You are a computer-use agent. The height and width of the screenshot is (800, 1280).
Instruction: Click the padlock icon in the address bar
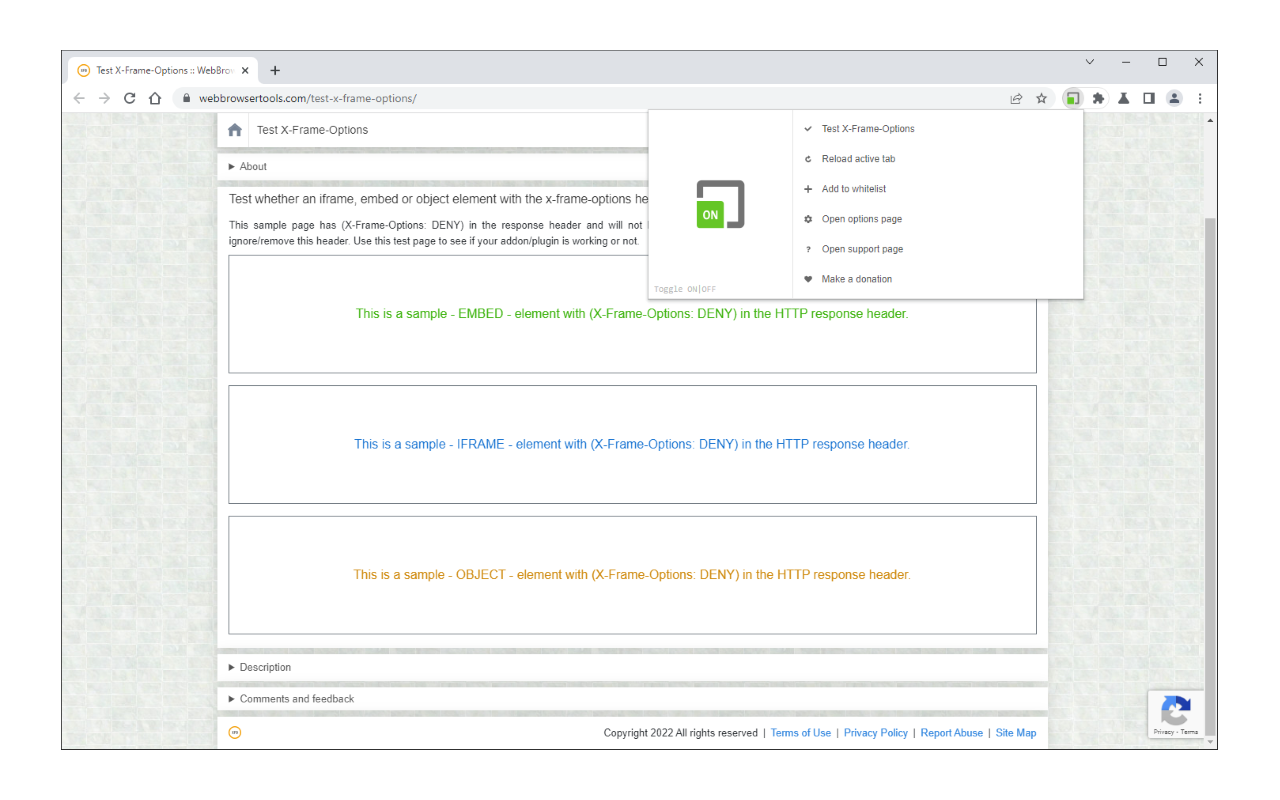pyautogui.click(x=186, y=98)
